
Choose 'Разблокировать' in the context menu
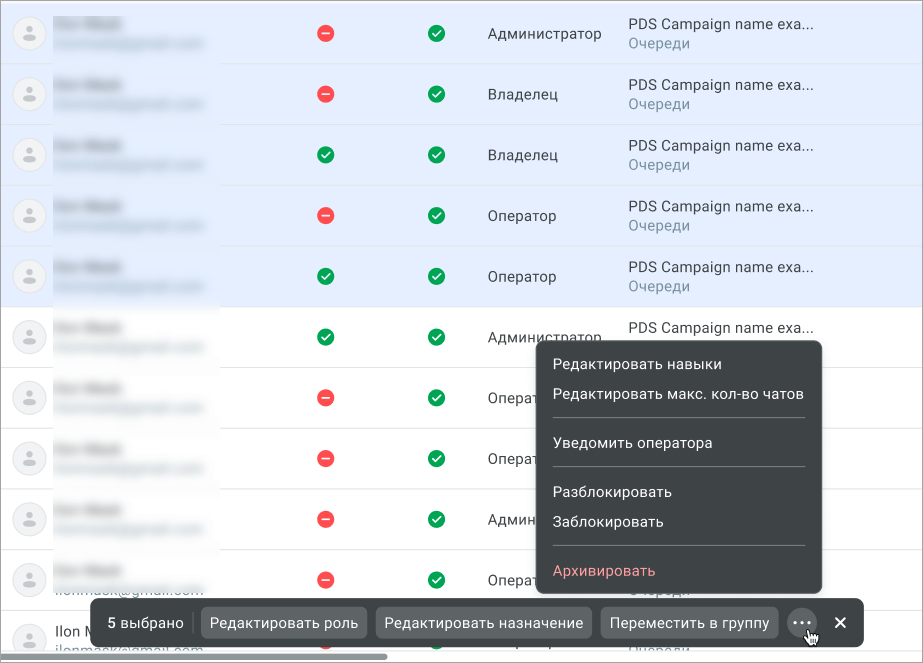tap(612, 492)
